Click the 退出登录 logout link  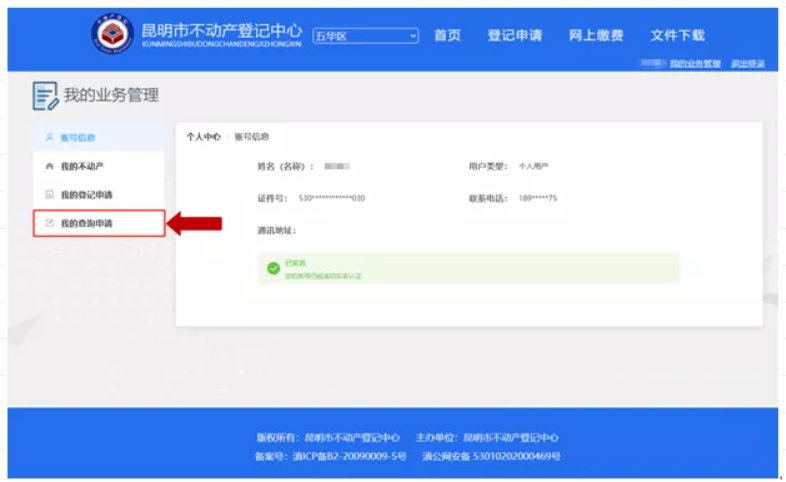click(x=747, y=64)
